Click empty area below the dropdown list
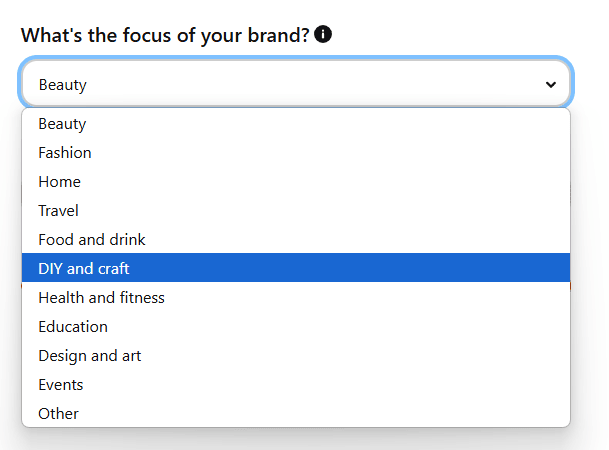 click(296, 440)
